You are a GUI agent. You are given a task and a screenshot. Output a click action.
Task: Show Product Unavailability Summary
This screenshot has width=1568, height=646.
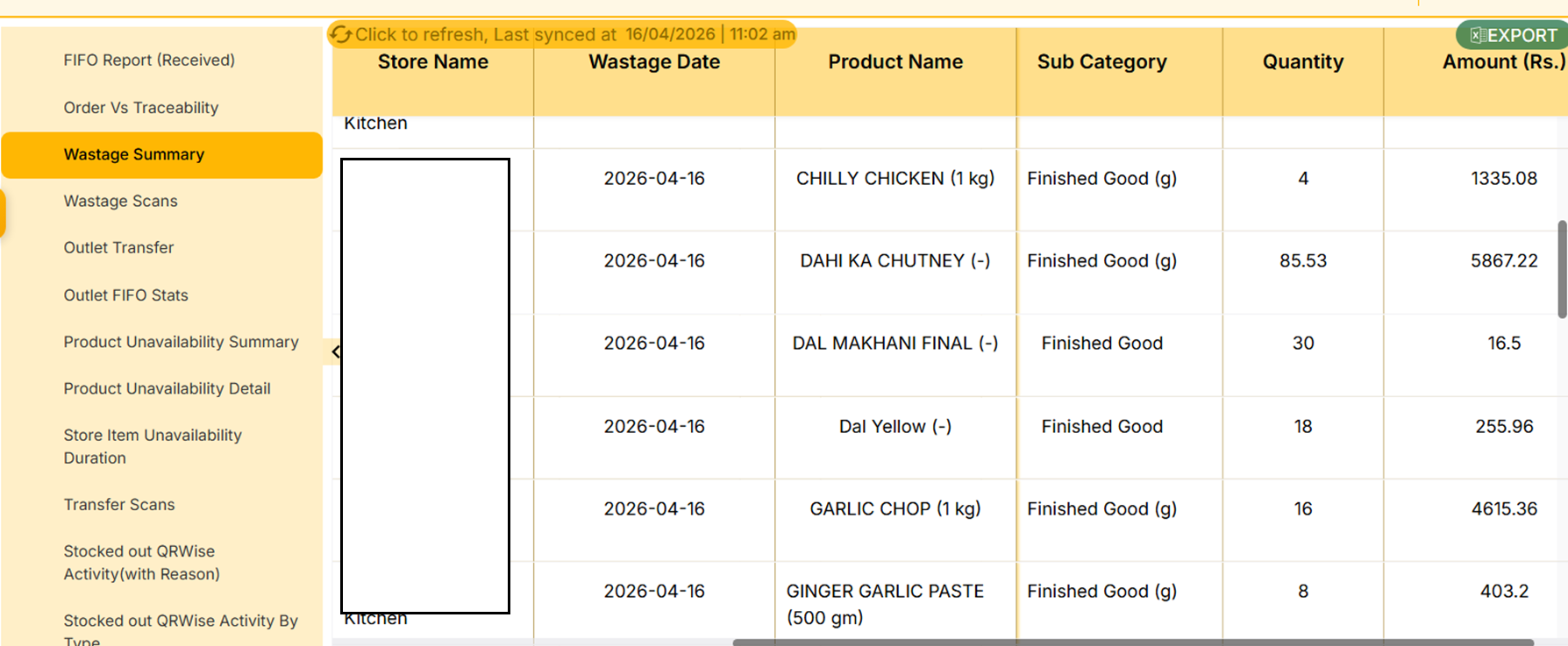(182, 342)
